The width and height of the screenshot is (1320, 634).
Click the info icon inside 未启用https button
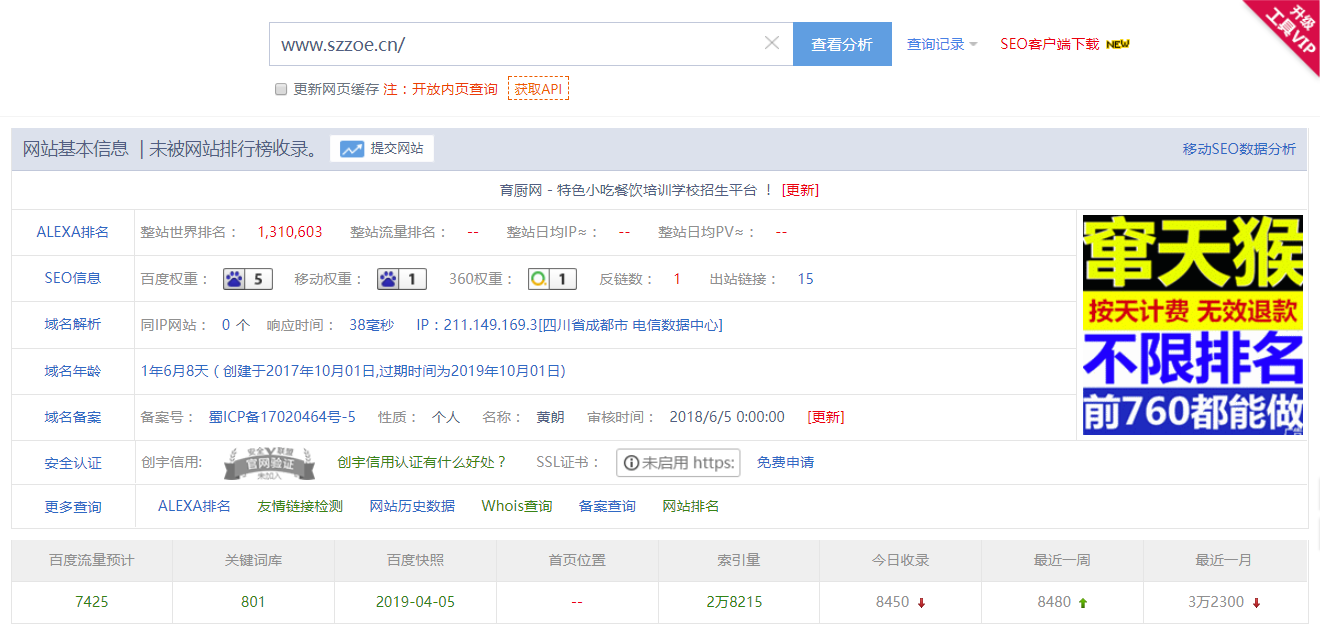pos(629,462)
